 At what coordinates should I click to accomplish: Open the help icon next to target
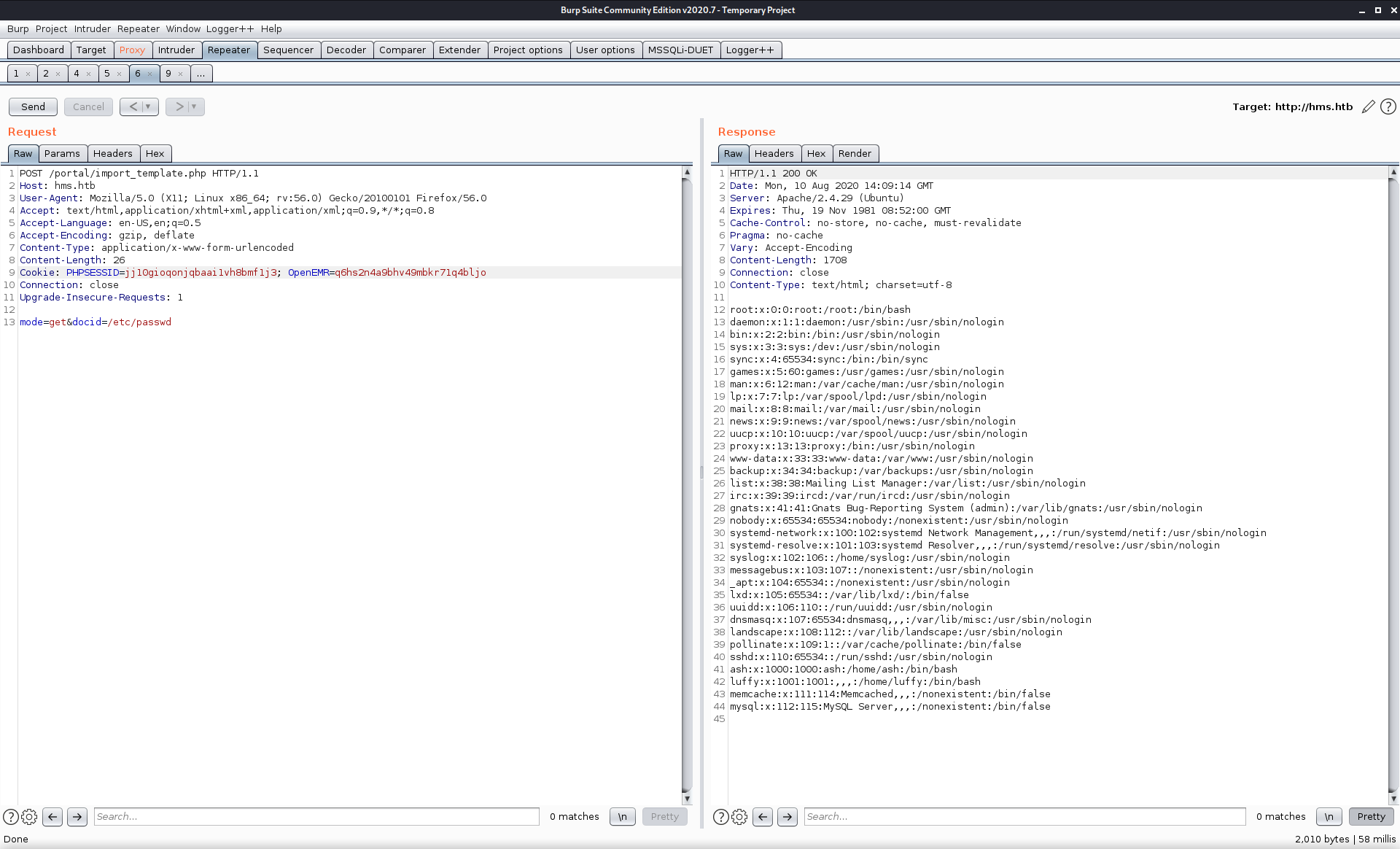(1388, 106)
